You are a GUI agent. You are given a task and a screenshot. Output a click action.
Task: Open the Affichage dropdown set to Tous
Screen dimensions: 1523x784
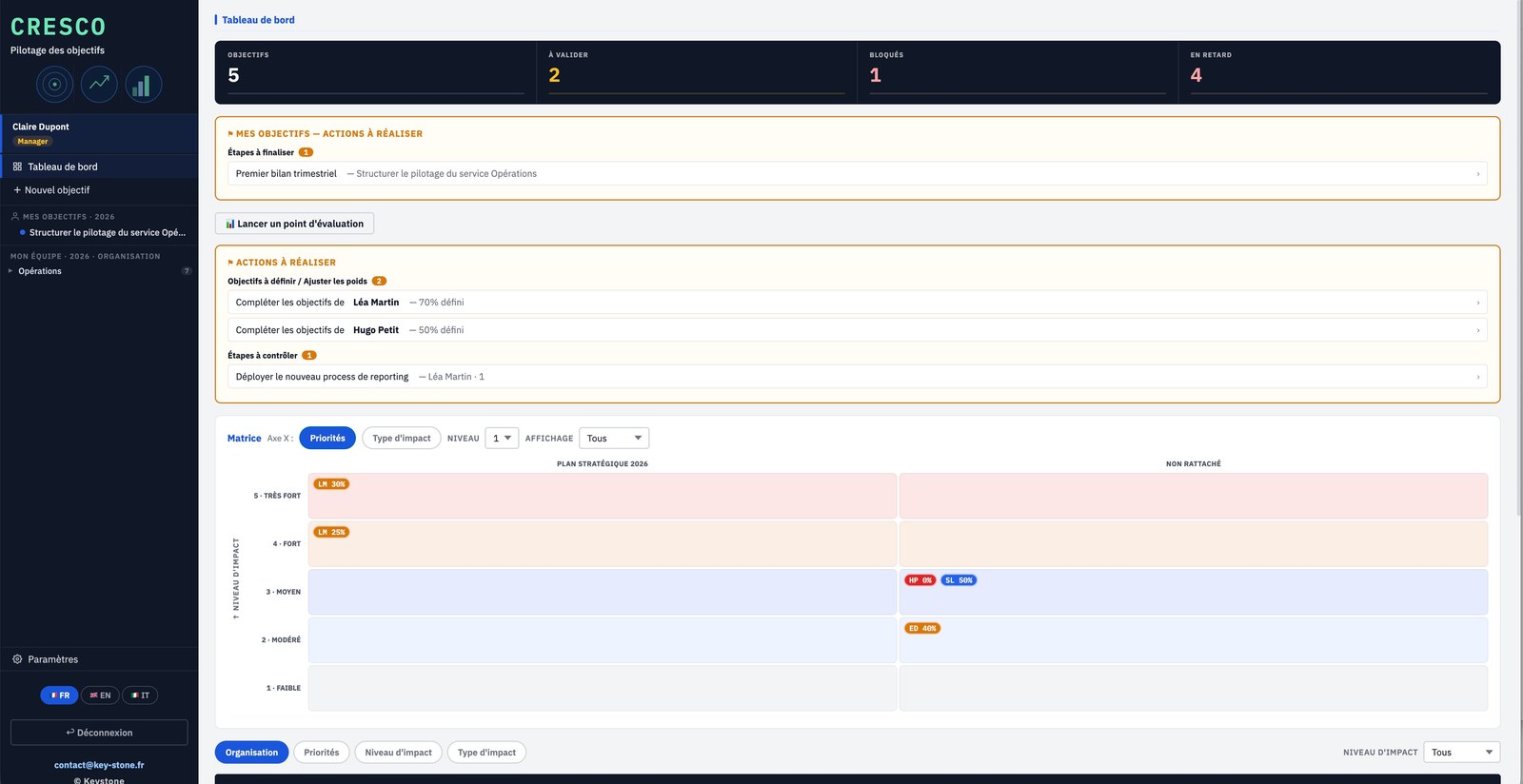tap(614, 438)
